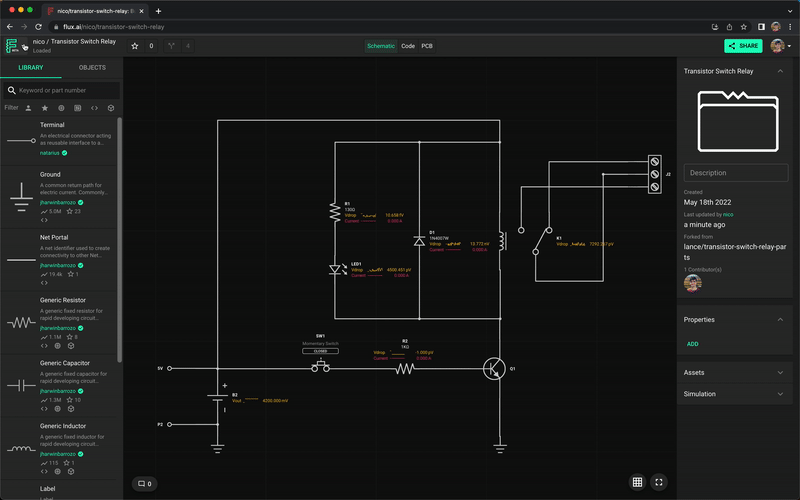The width and height of the screenshot is (800, 500).
Task: Switch to the LIBRARY tab
Action: (31, 67)
